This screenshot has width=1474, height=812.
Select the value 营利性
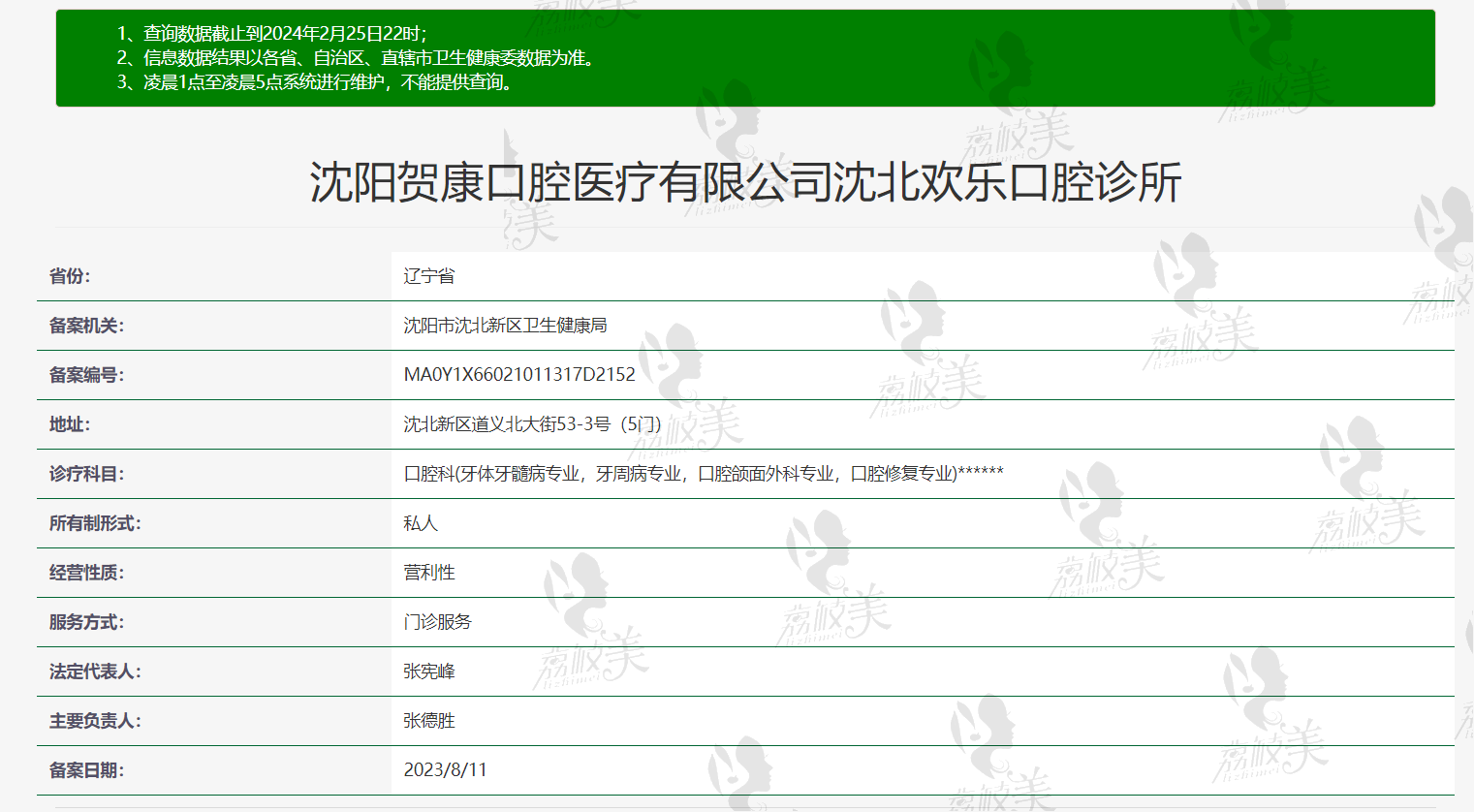(x=429, y=573)
